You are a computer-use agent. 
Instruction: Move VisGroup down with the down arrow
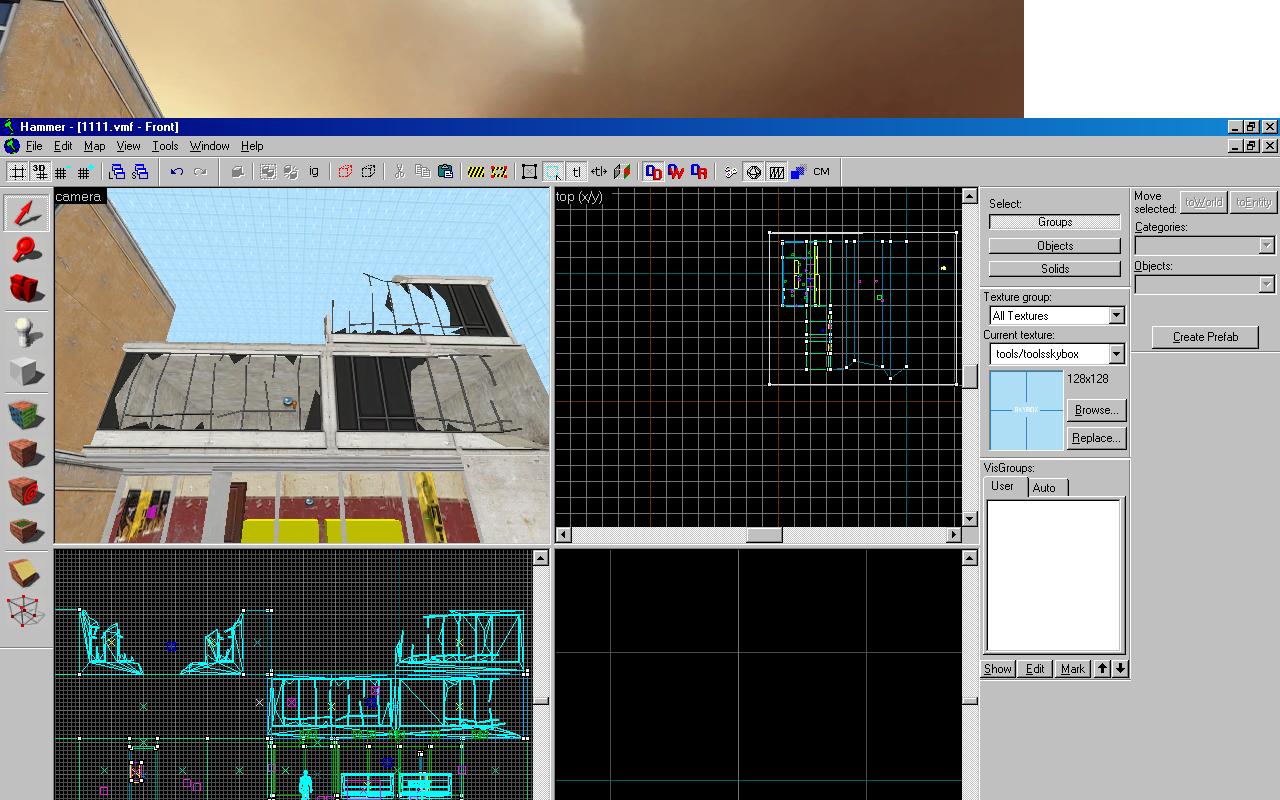[x=1120, y=669]
